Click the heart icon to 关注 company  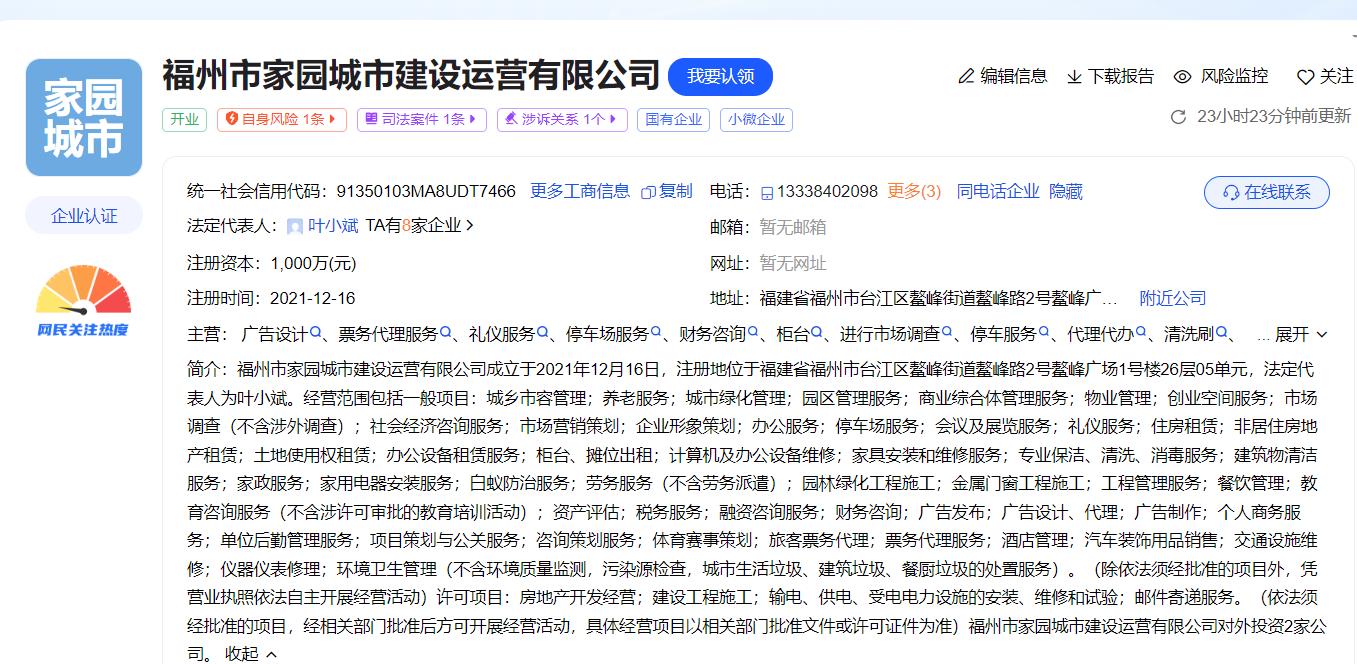tap(1305, 77)
